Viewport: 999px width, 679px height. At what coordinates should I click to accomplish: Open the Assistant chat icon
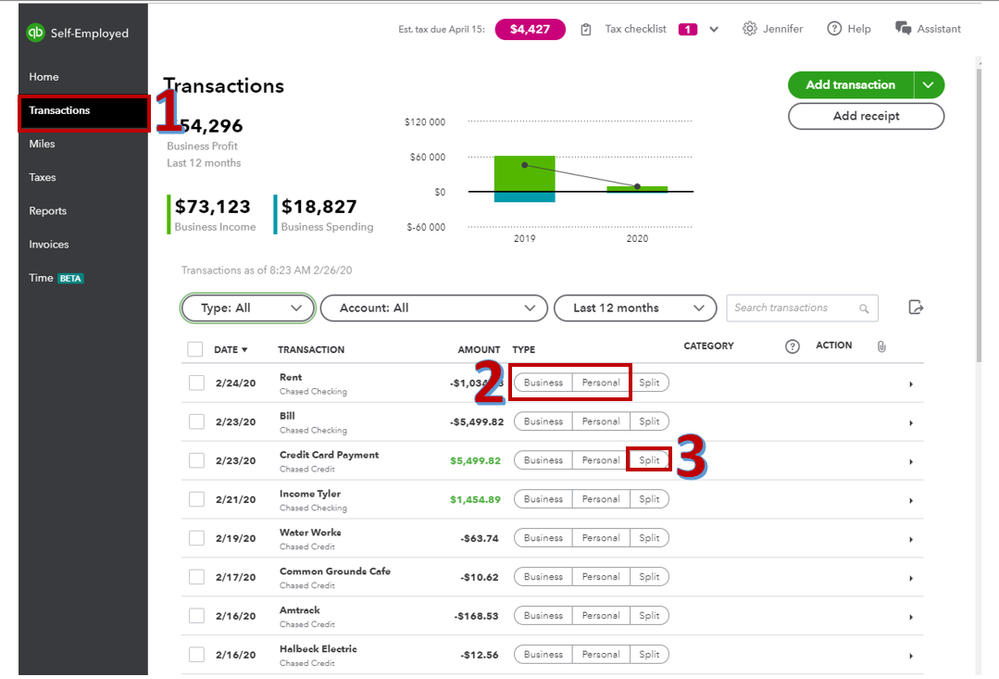tap(903, 29)
